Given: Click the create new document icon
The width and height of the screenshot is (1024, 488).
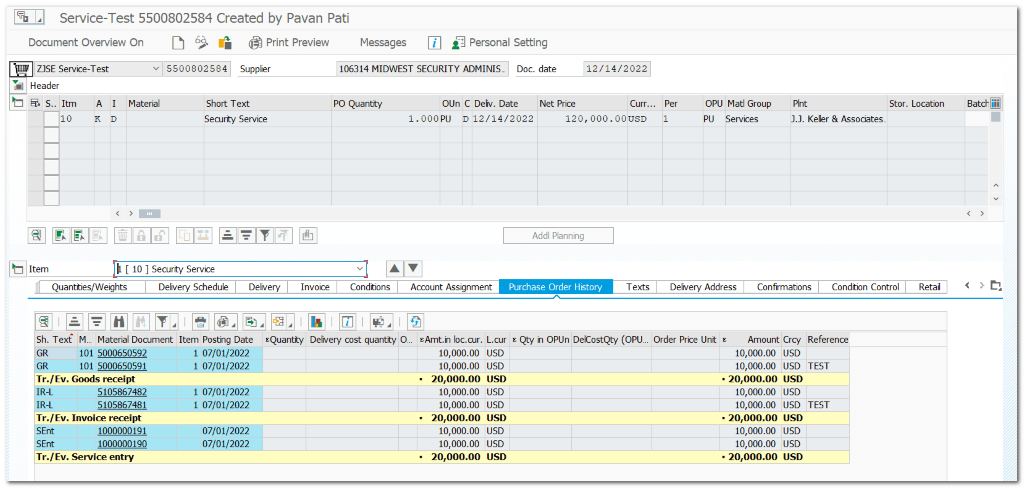Looking at the screenshot, I should click(x=178, y=43).
